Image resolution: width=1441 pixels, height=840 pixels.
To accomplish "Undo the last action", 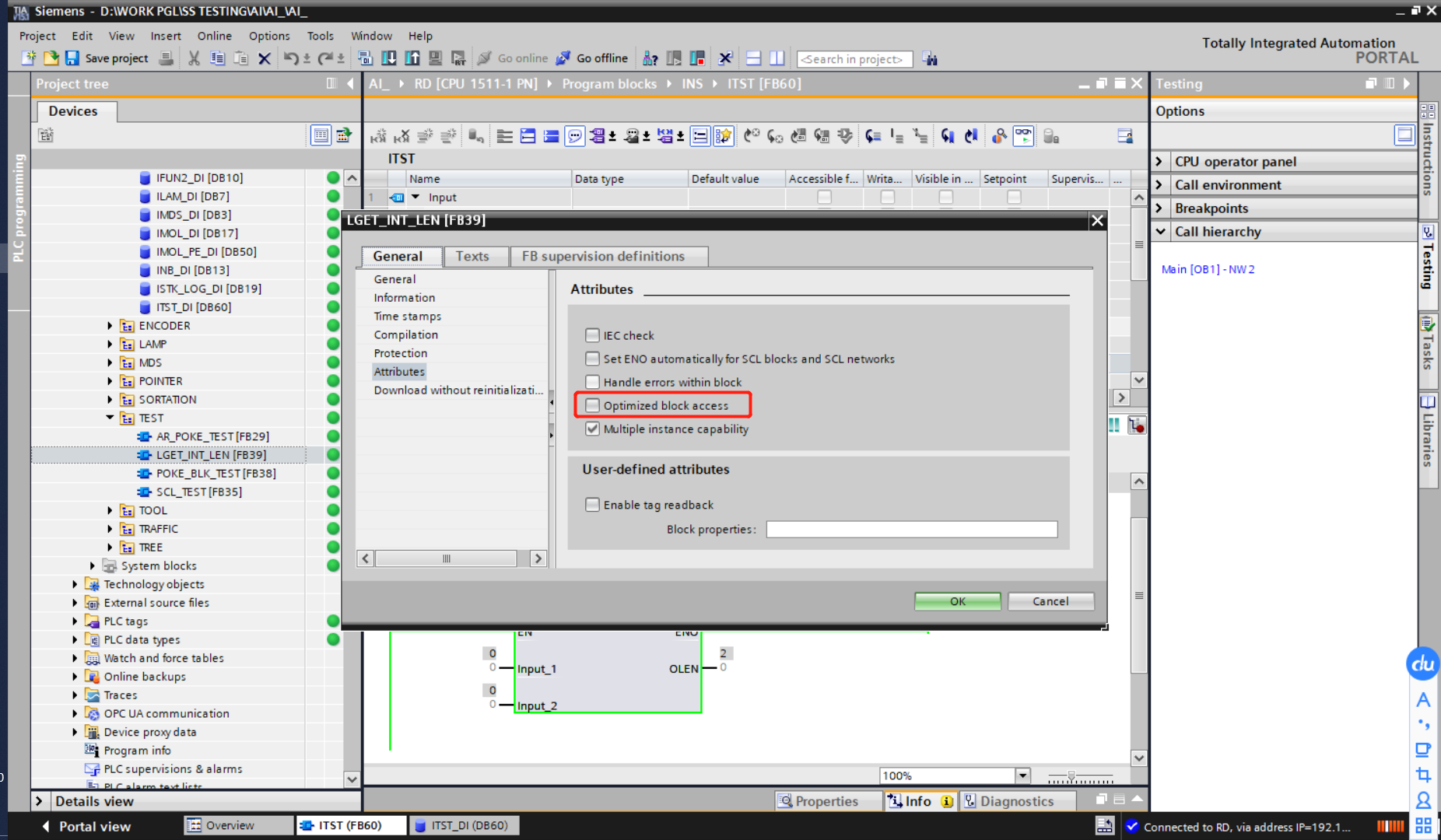I will (291, 58).
